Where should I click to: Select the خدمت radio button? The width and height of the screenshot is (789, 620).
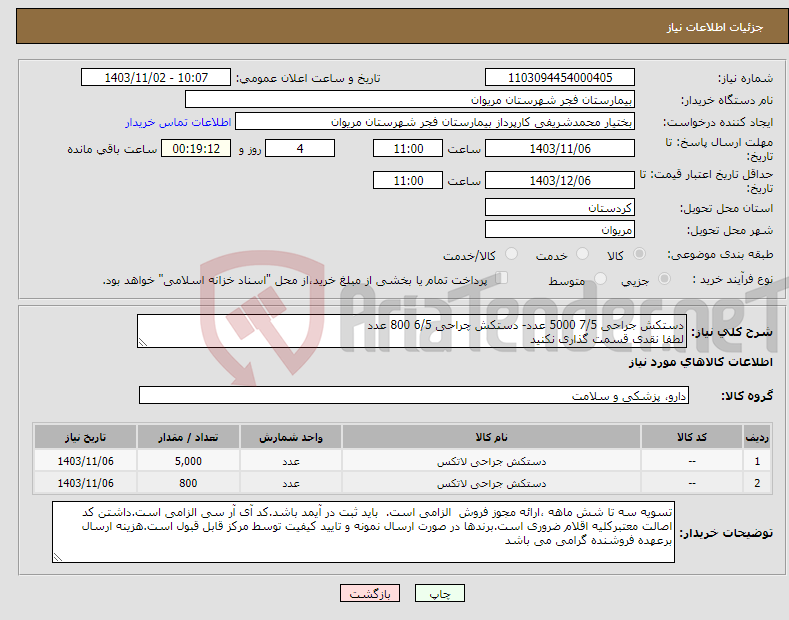coord(582,254)
